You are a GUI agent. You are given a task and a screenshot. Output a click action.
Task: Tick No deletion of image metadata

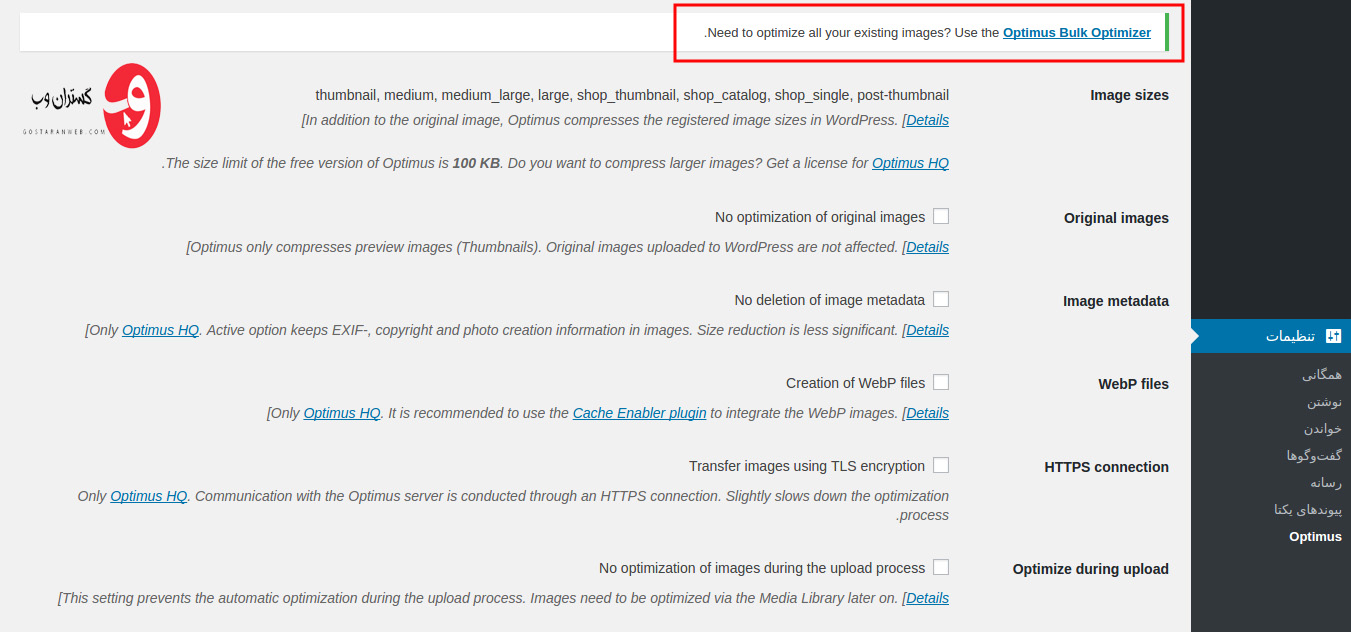point(941,299)
